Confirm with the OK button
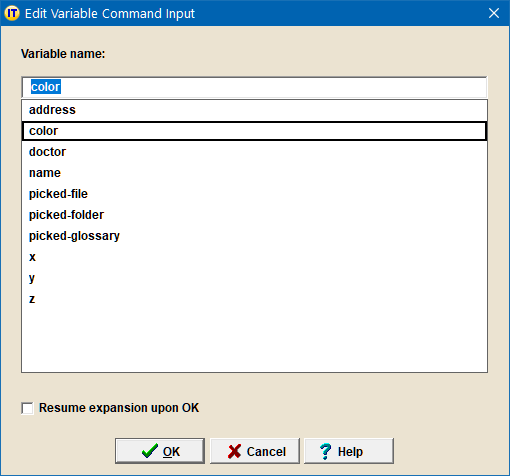Screen dimensions: 510x476 click(x=160, y=451)
